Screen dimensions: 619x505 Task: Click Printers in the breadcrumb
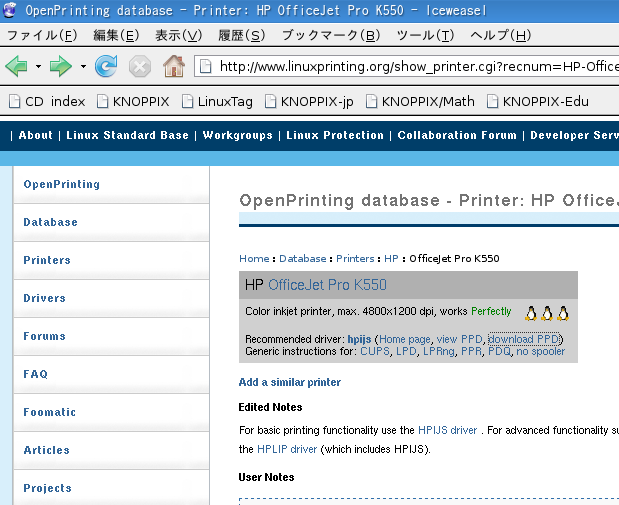click(x=355, y=259)
